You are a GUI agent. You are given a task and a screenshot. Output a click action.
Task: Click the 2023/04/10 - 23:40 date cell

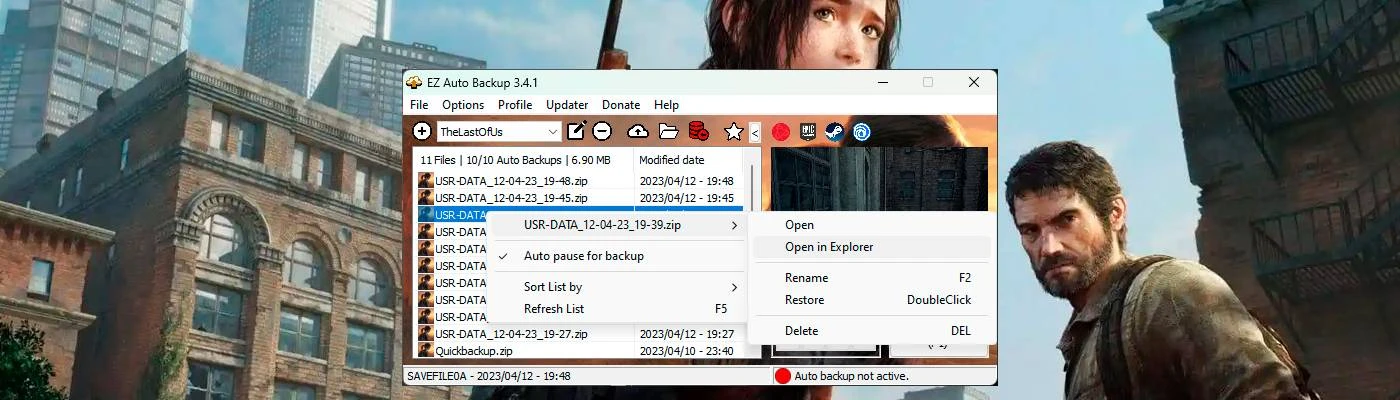pos(687,351)
